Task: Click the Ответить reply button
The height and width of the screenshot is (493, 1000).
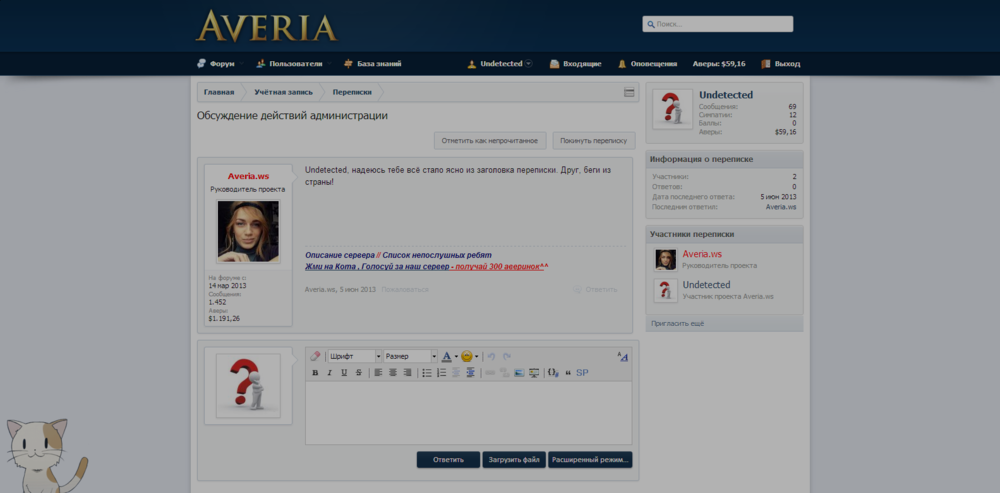Action: pyautogui.click(x=448, y=460)
